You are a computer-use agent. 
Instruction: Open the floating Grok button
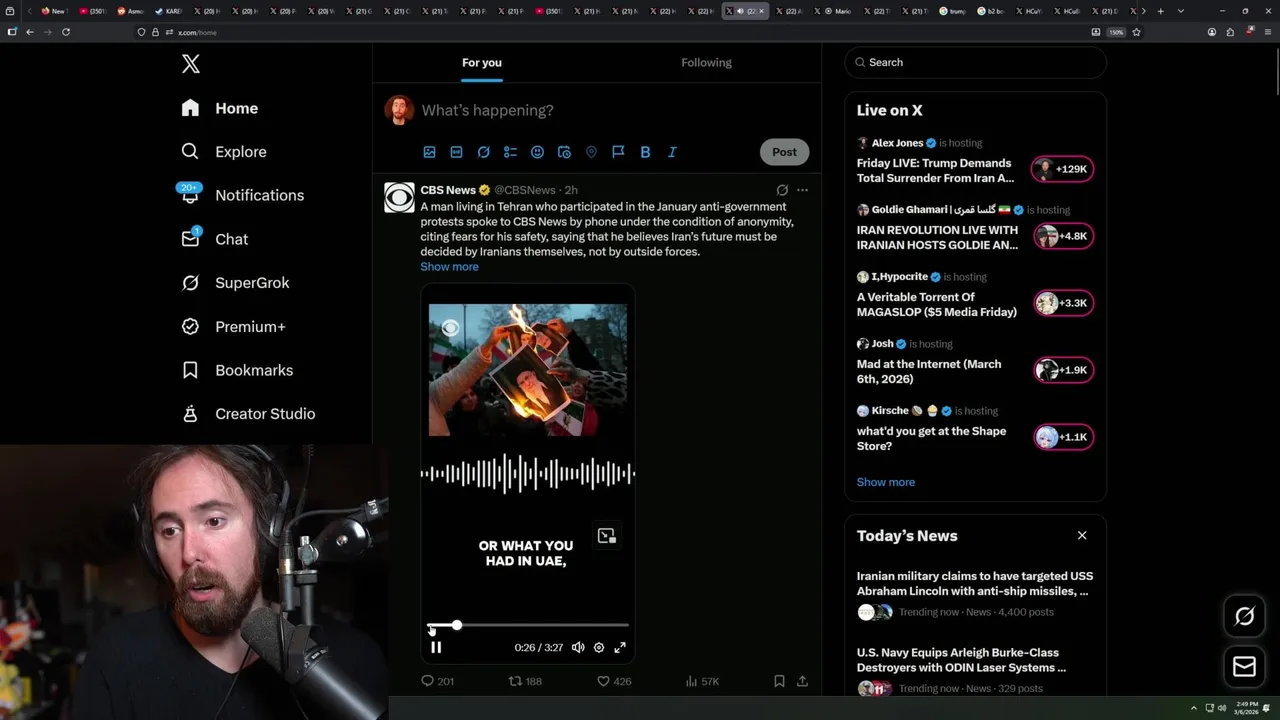(x=1245, y=616)
